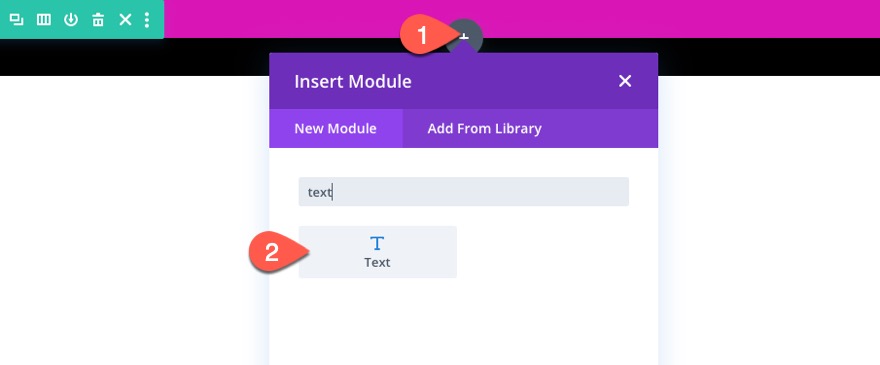Viewport: 880px width, 365px height.
Task: Click the white page area right of the dialog
Action: [769, 220]
